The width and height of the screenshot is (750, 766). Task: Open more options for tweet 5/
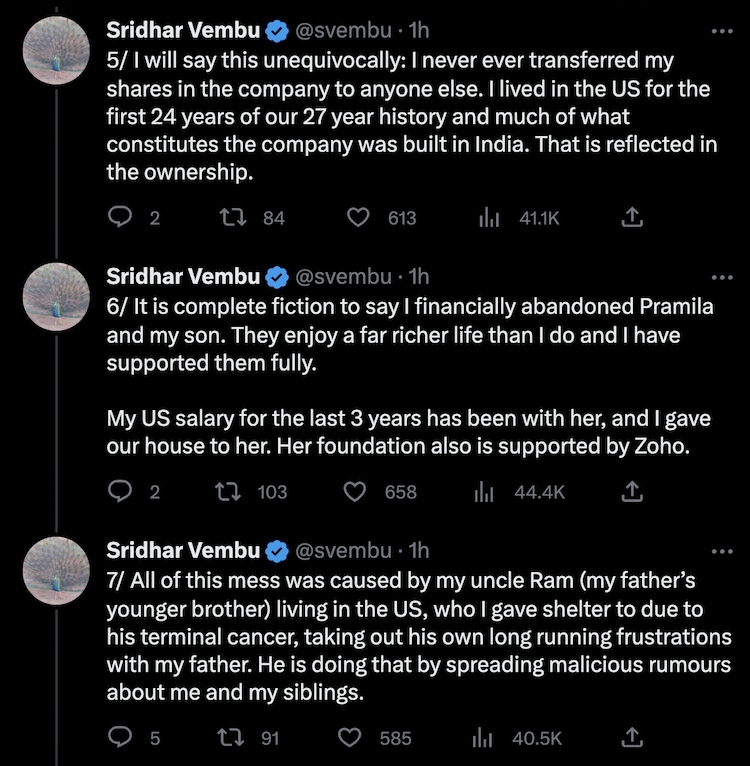coord(721,32)
